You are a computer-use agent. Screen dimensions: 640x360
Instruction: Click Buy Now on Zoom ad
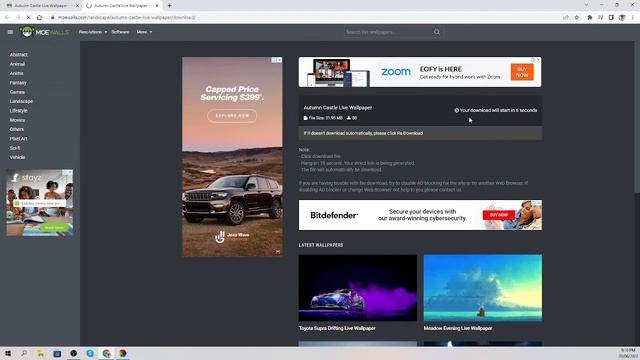point(522,72)
